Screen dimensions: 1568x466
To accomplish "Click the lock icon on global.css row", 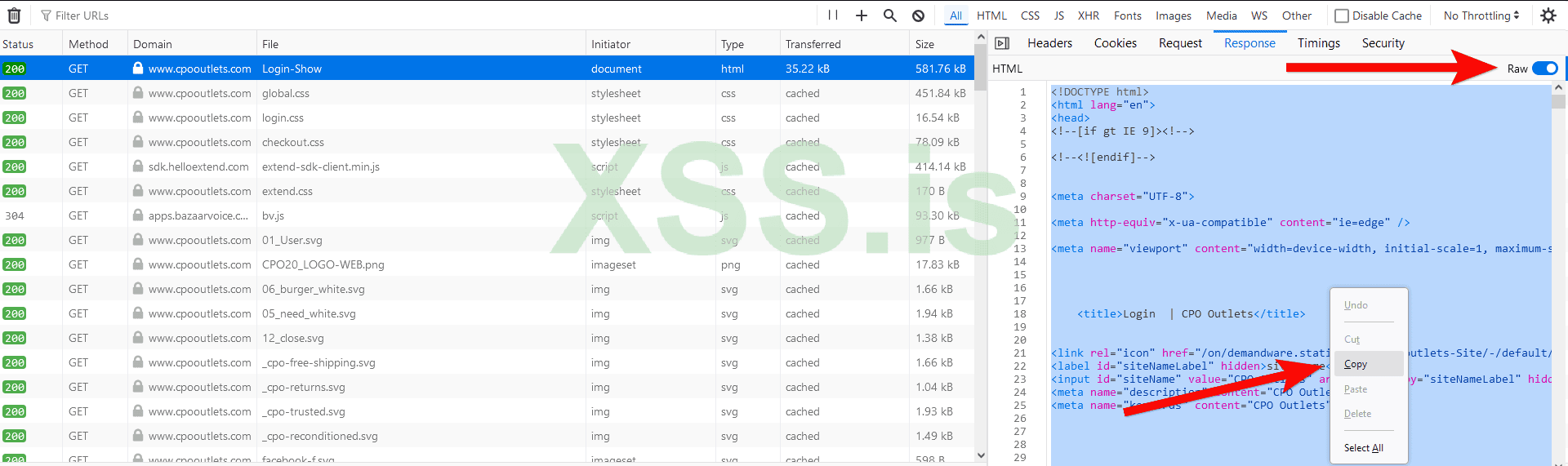I will (x=138, y=93).
